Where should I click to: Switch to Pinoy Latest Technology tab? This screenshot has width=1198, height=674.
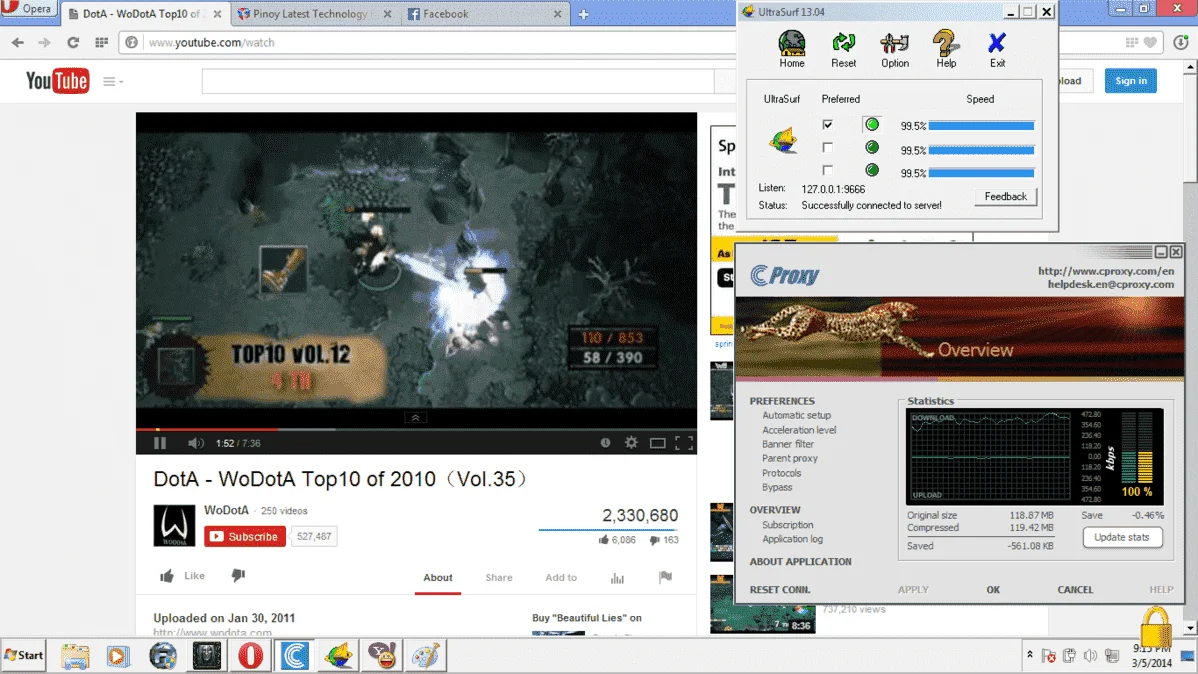[314, 14]
